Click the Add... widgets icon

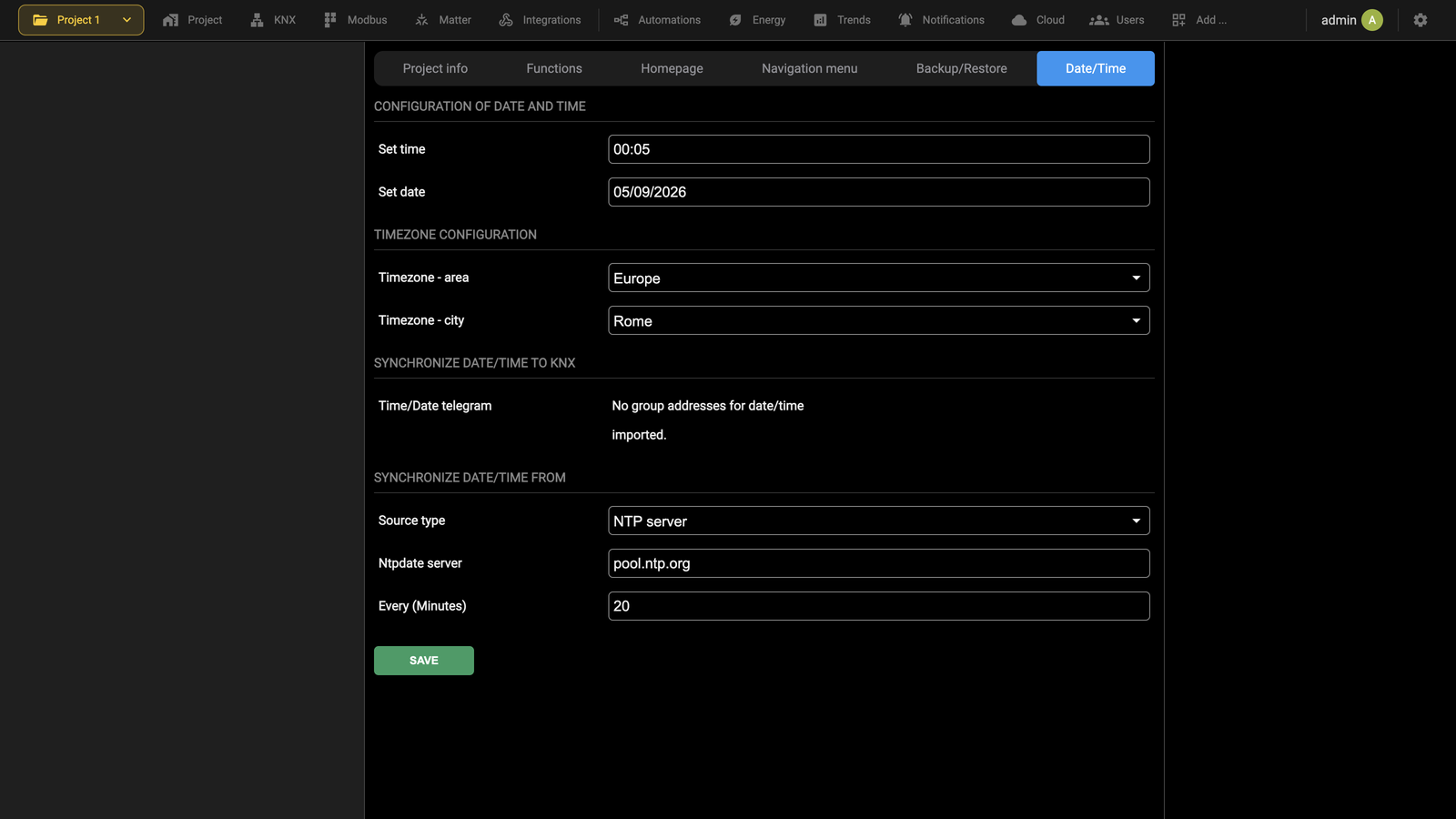pyautogui.click(x=1178, y=20)
